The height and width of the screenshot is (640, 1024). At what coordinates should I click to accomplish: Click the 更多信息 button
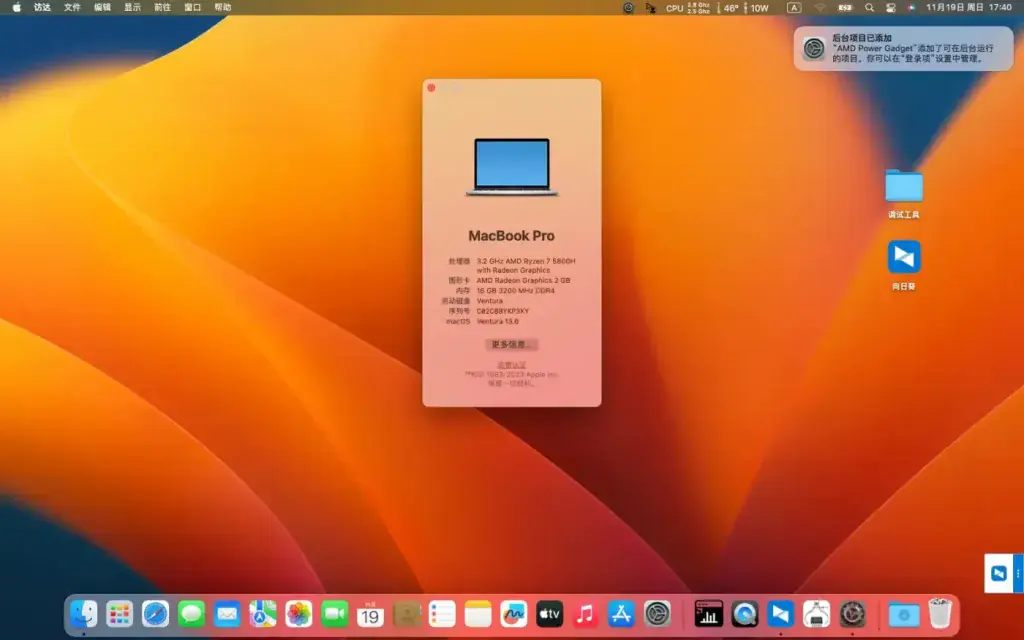511,344
